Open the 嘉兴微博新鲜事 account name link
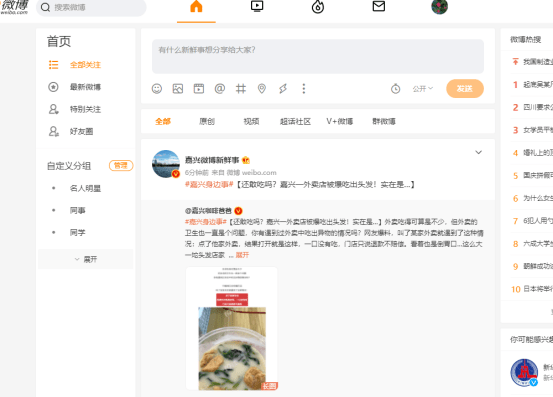553x397 pixels. 212,160
